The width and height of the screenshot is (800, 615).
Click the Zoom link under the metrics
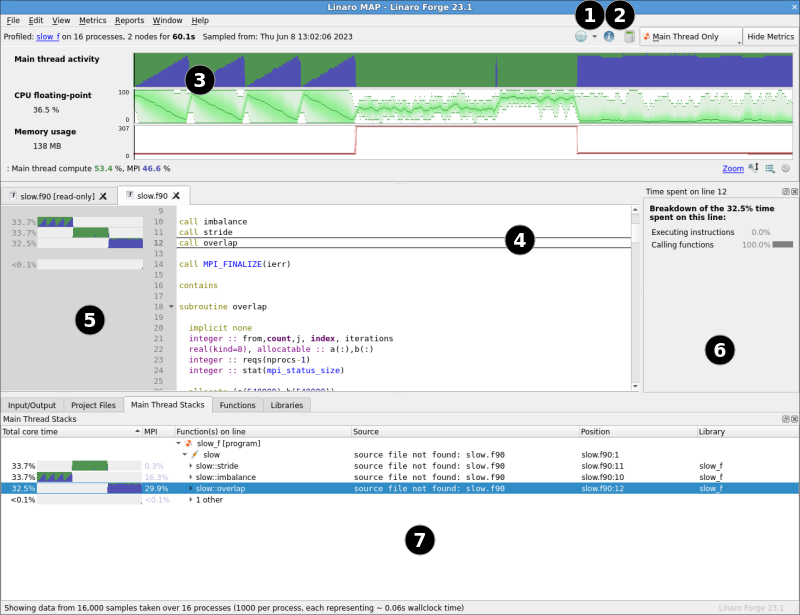pos(733,168)
